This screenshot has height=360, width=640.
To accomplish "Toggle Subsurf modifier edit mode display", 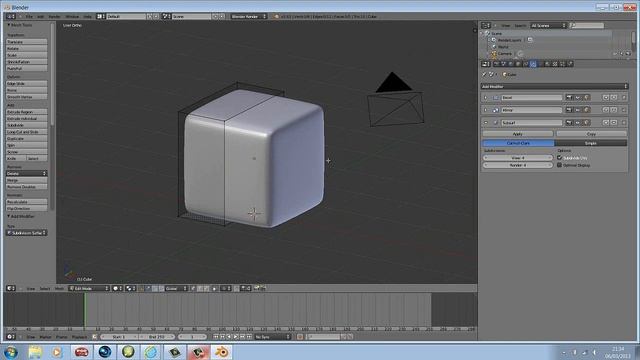I will (586, 122).
